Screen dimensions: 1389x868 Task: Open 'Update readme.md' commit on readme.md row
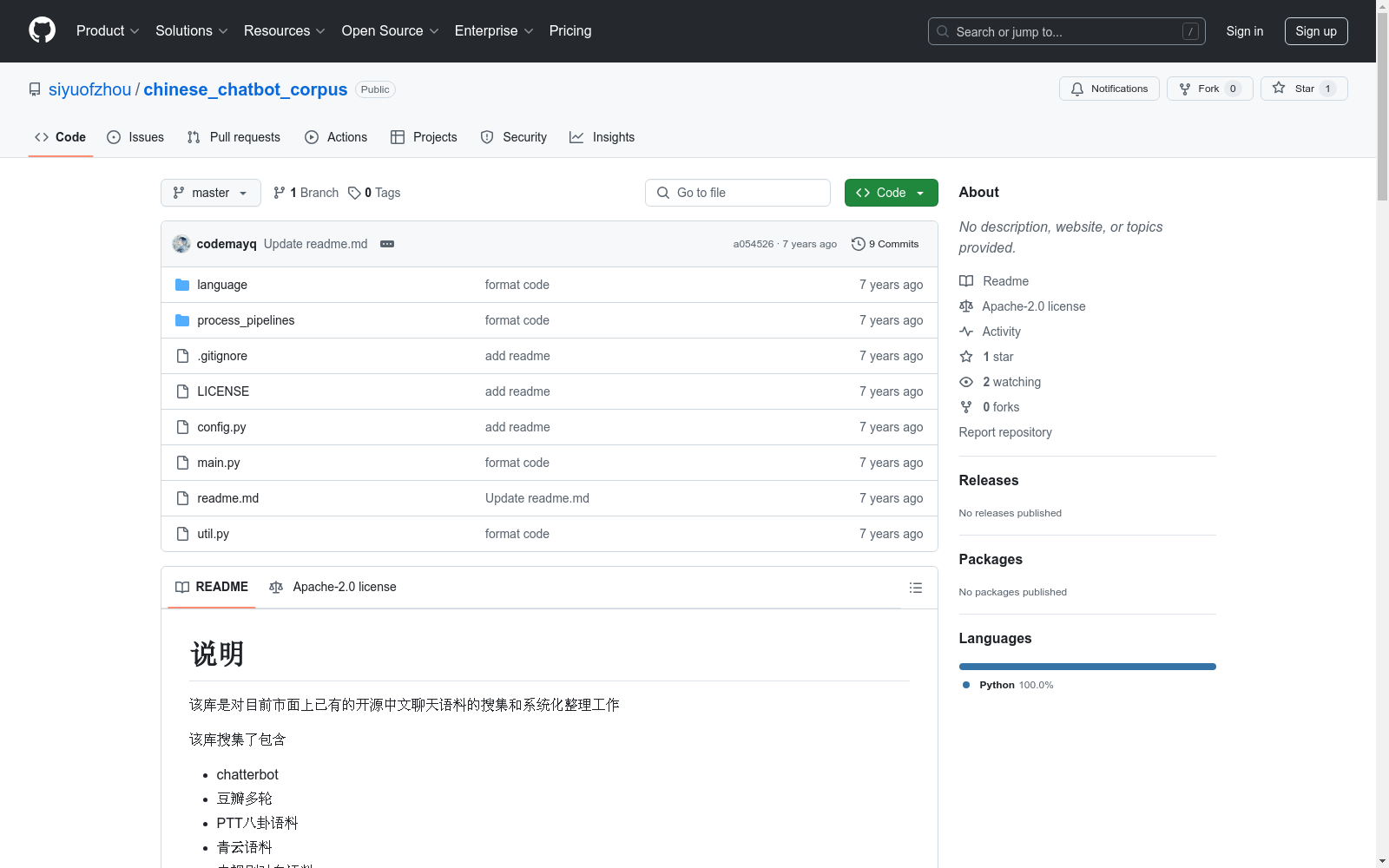[x=537, y=498]
